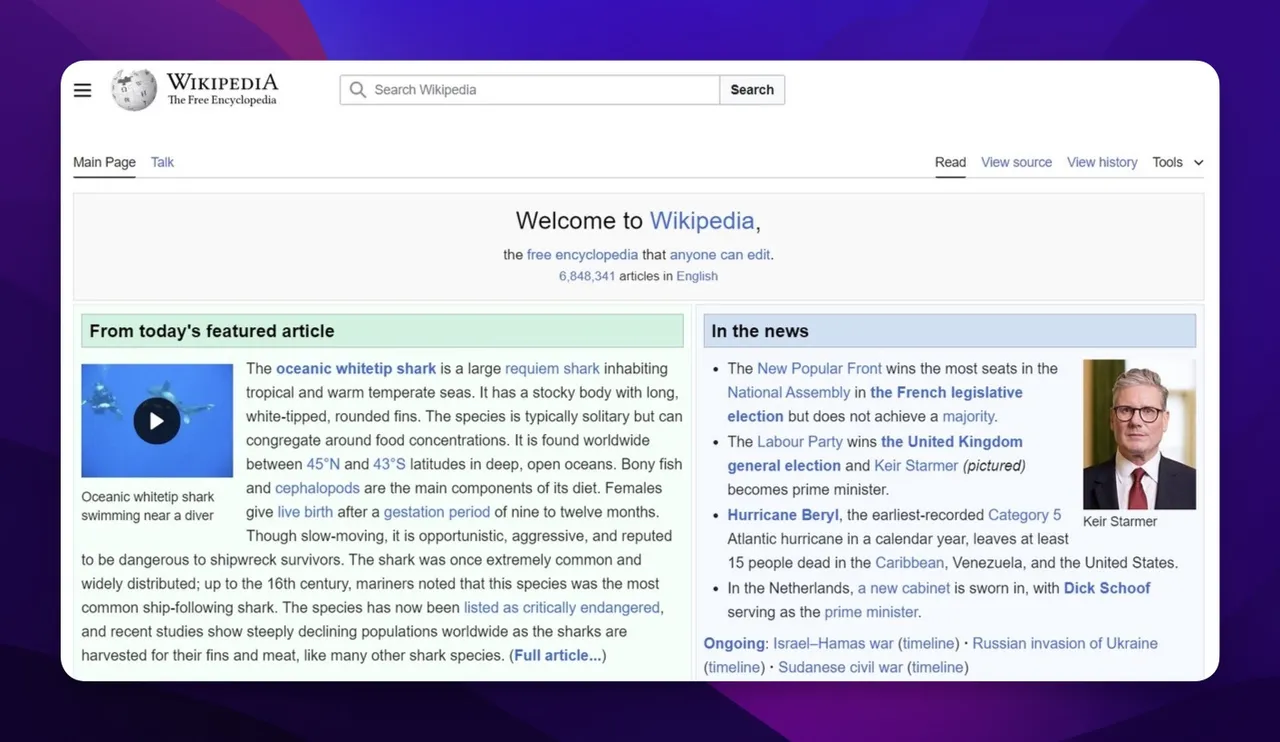Click the shark video caption text

tap(148, 506)
